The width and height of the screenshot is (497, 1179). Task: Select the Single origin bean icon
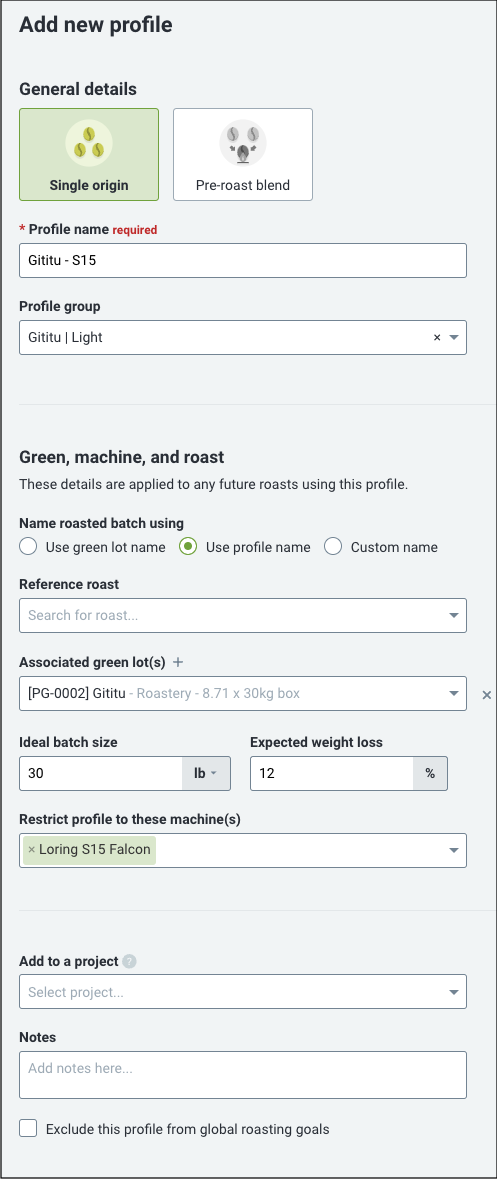[89, 144]
